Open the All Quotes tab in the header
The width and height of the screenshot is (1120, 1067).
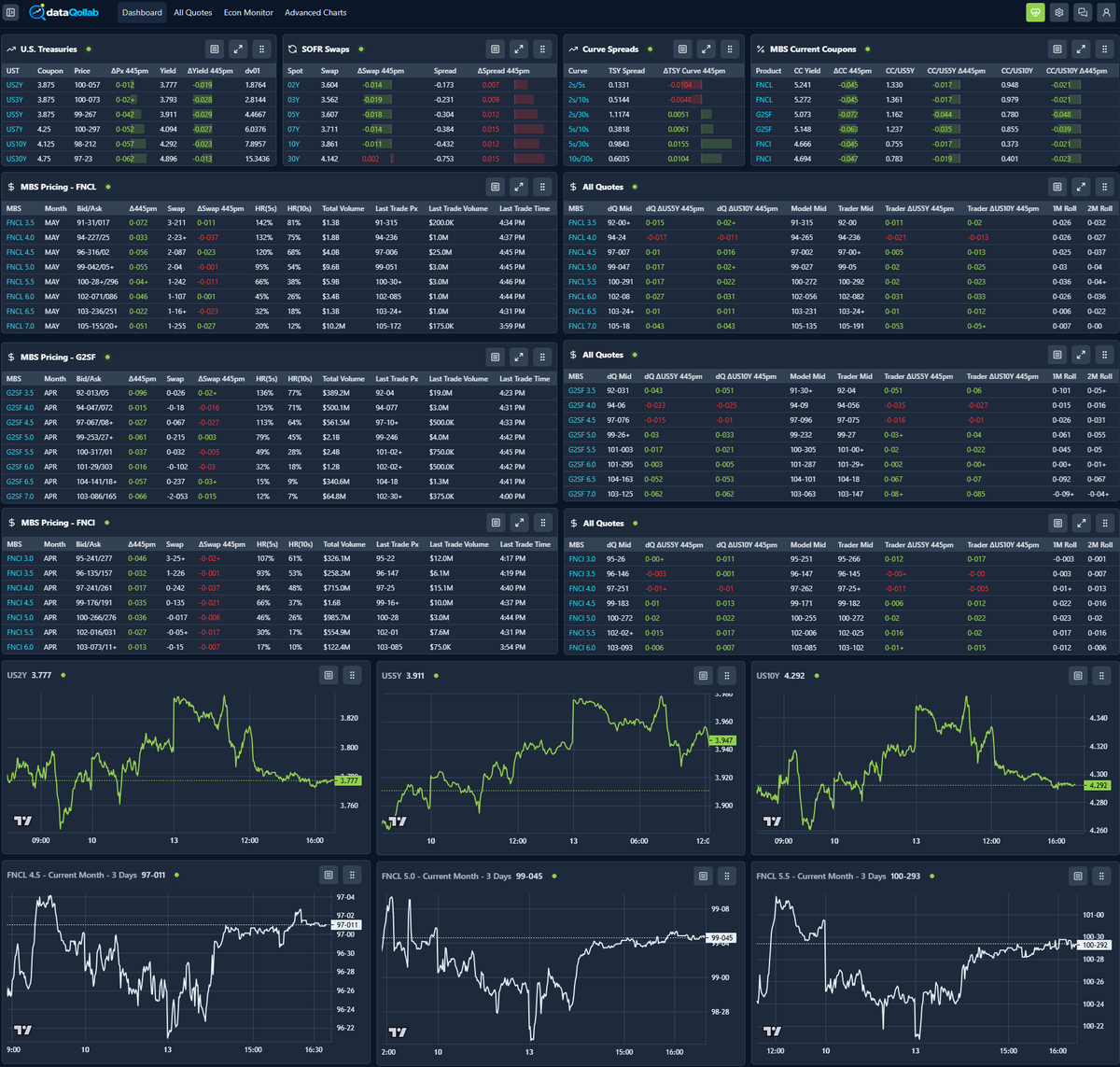(193, 12)
